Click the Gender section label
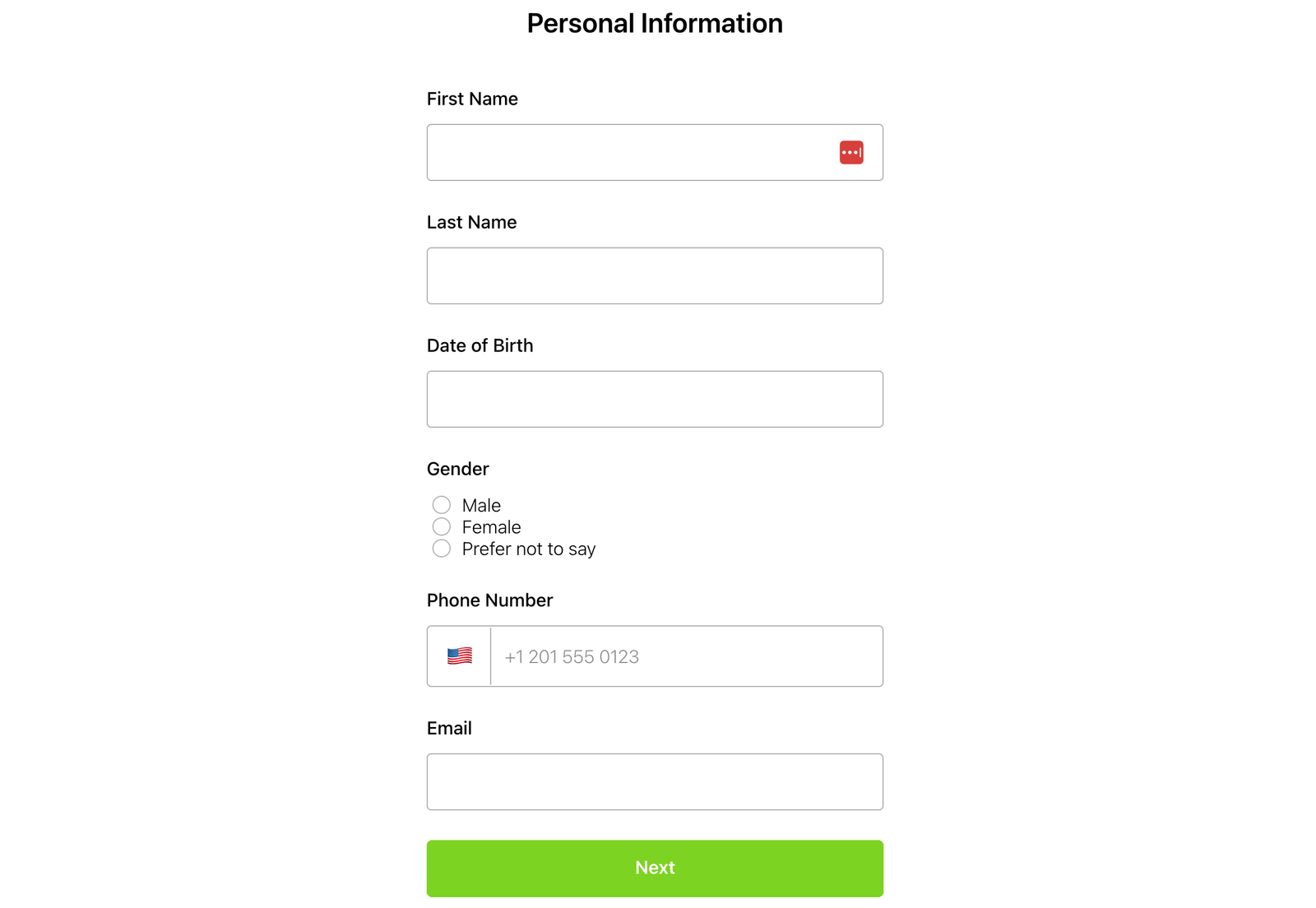The image size is (1316, 908). coord(457,469)
